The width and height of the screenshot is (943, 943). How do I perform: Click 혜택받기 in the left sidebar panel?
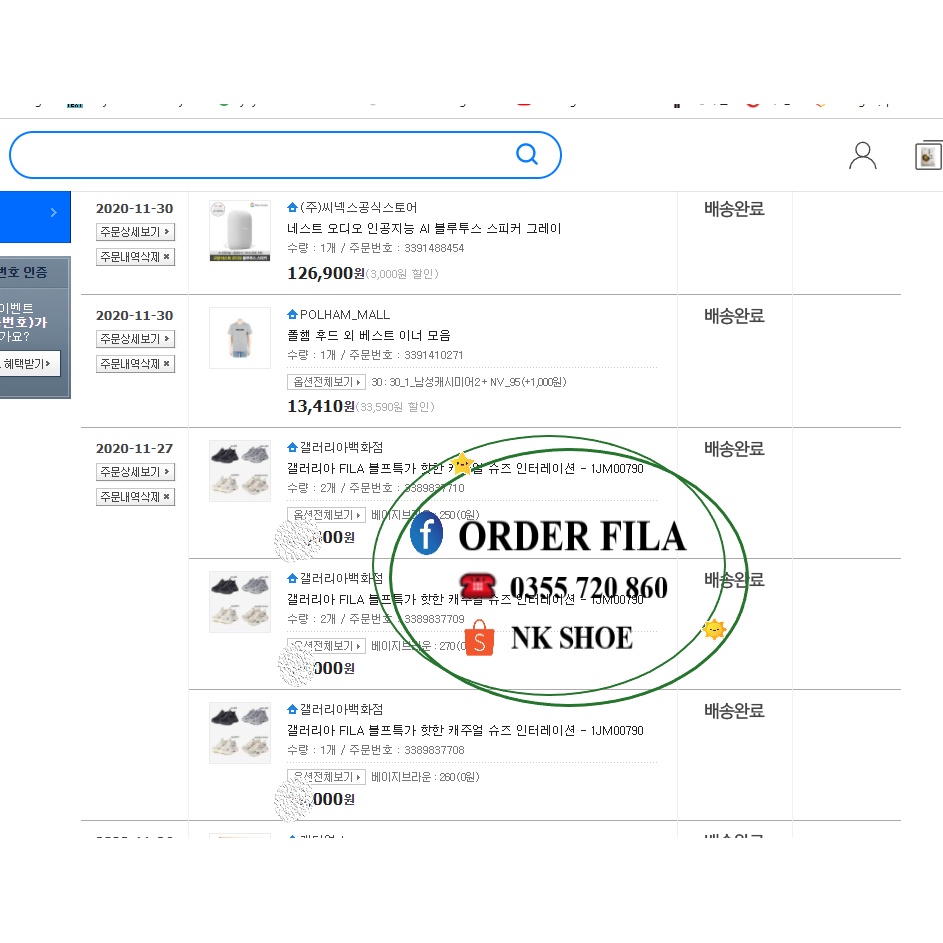point(31,364)
